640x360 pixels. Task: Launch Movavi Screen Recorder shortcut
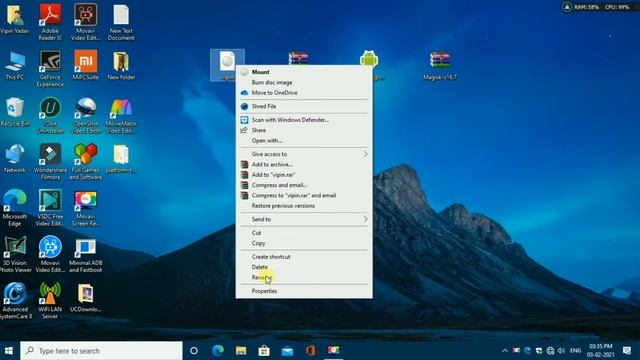point(86,208)
